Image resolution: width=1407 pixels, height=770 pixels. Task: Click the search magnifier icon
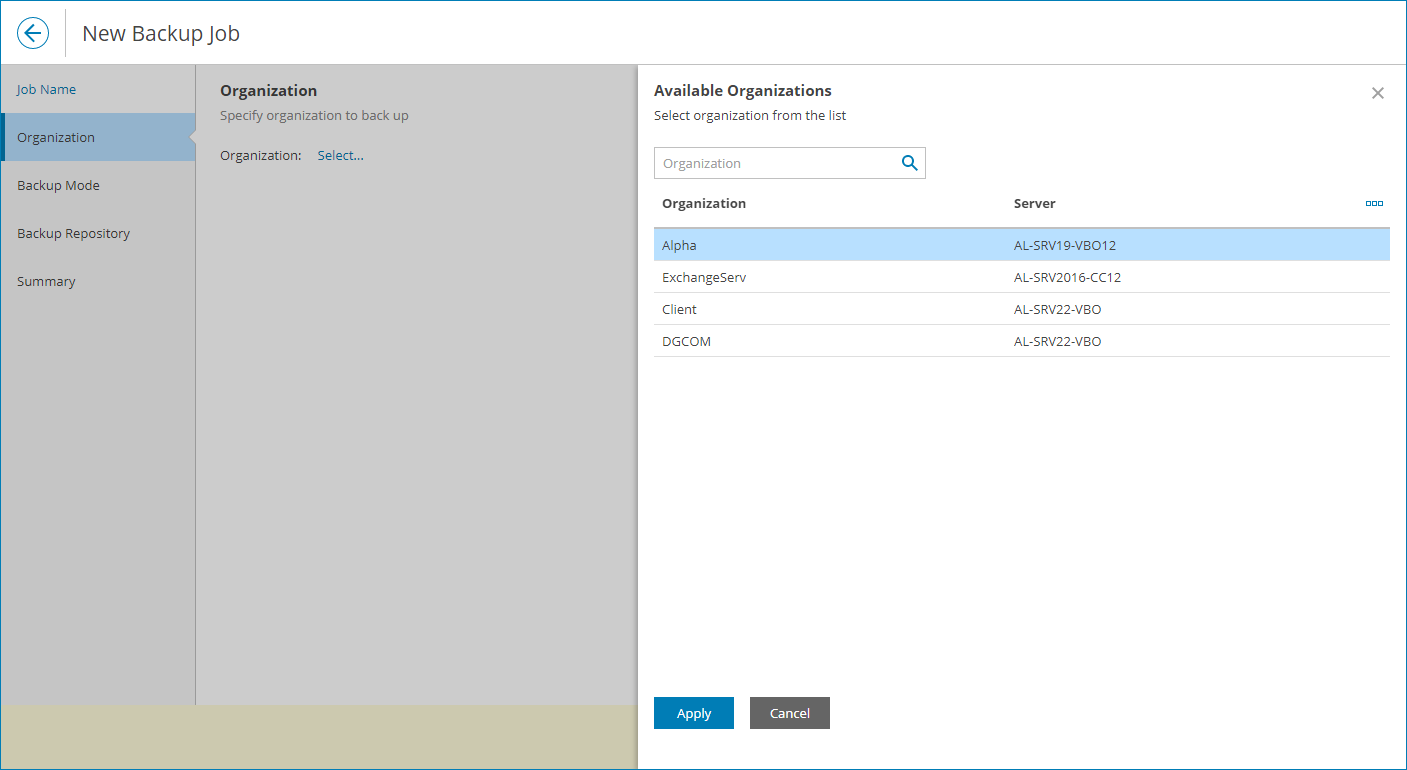click(909, 163)
